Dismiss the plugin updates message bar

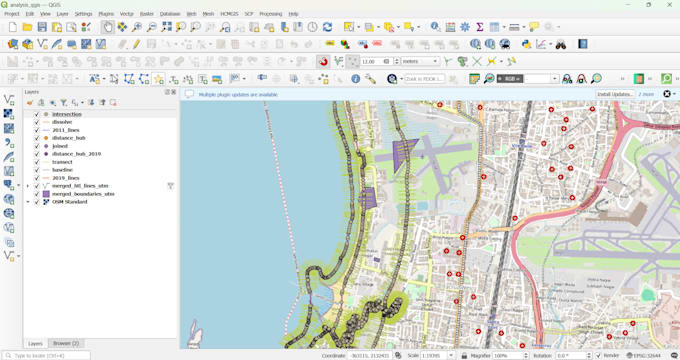(667, 94)
